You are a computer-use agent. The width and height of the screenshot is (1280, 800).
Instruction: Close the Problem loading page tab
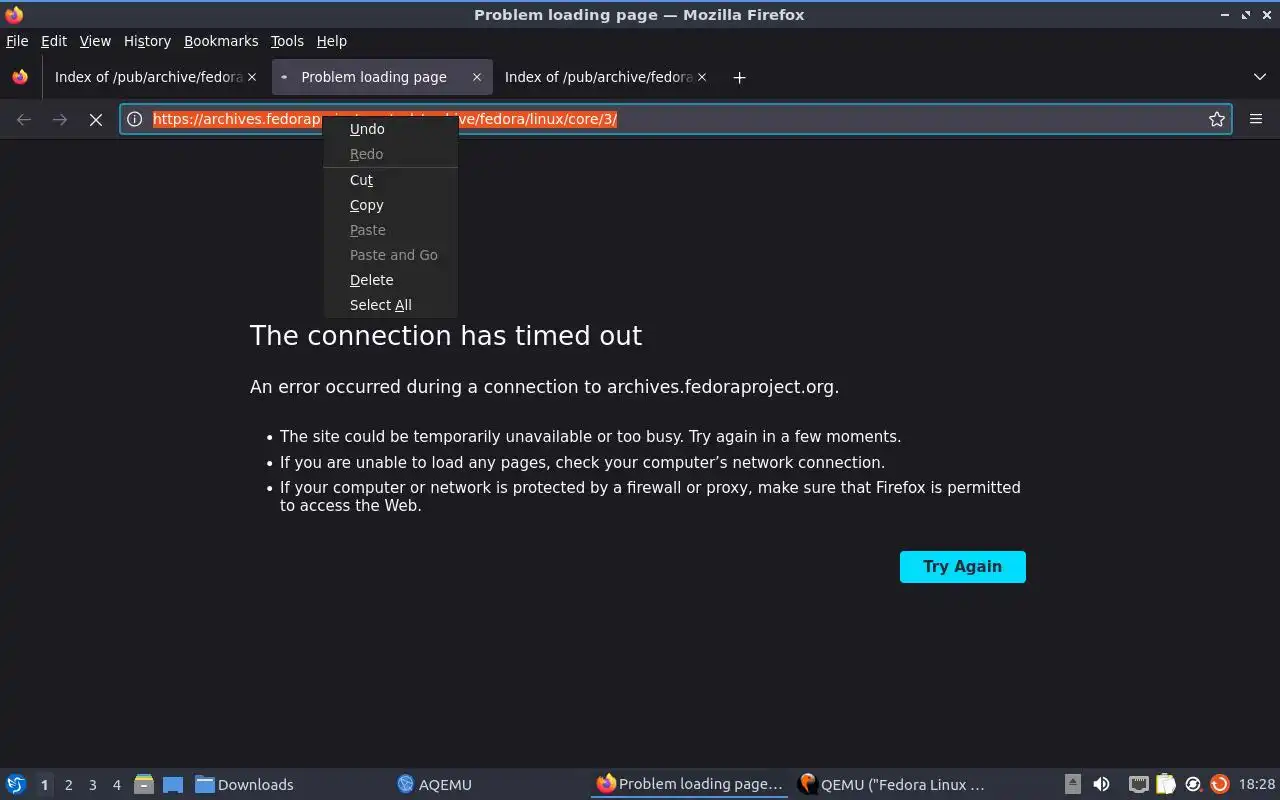[x=477, y=77]
